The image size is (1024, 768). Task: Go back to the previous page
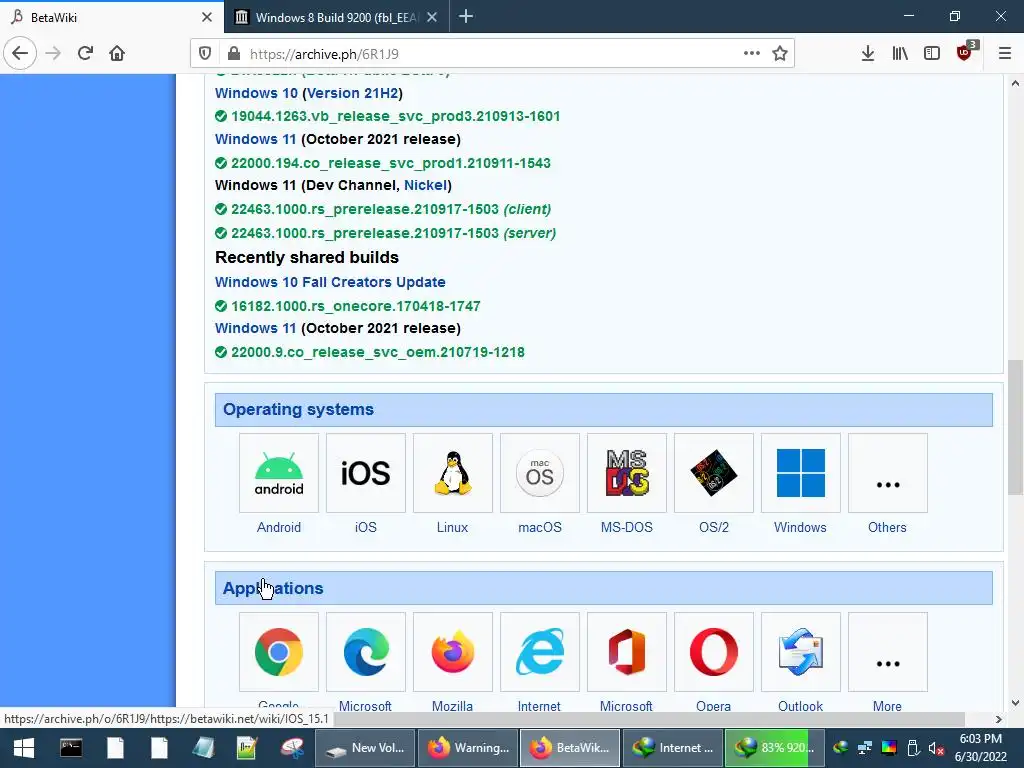[x=20, y=54]
